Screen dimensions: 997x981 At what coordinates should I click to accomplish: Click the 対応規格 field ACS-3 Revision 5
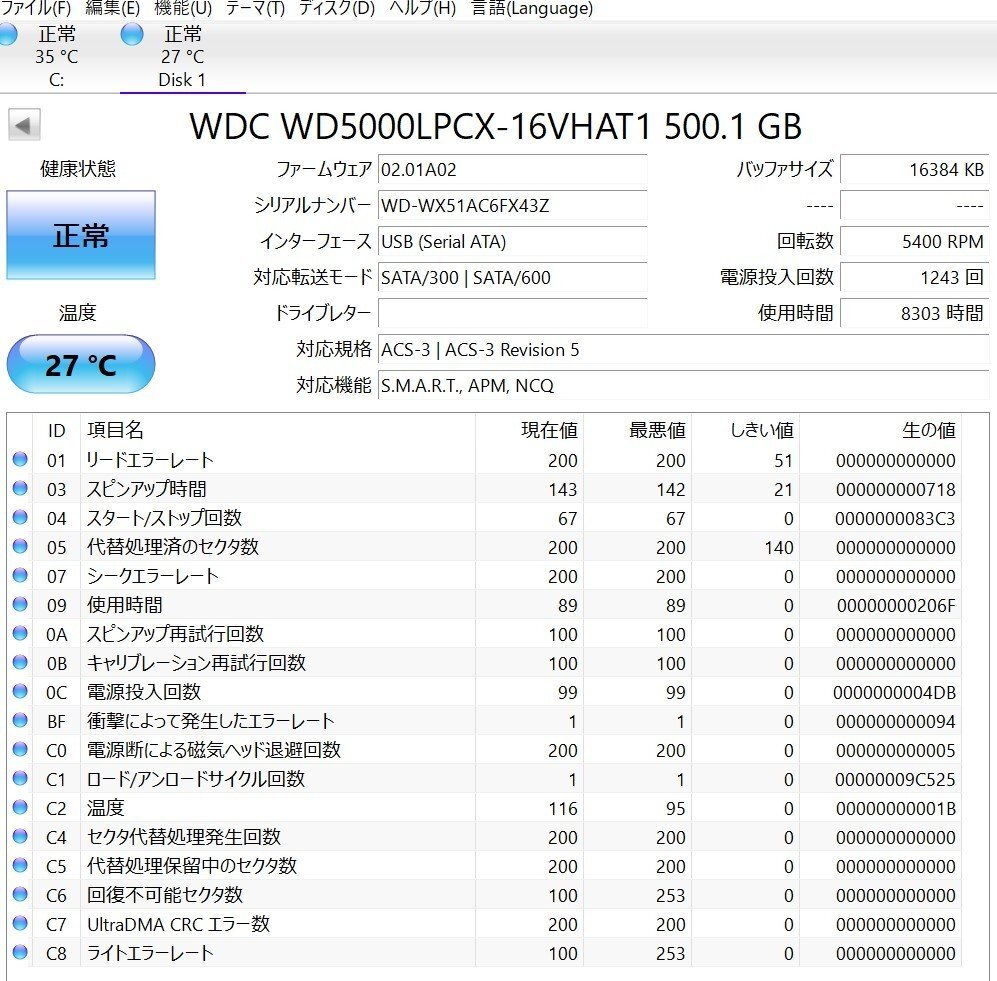click(684, 349)
